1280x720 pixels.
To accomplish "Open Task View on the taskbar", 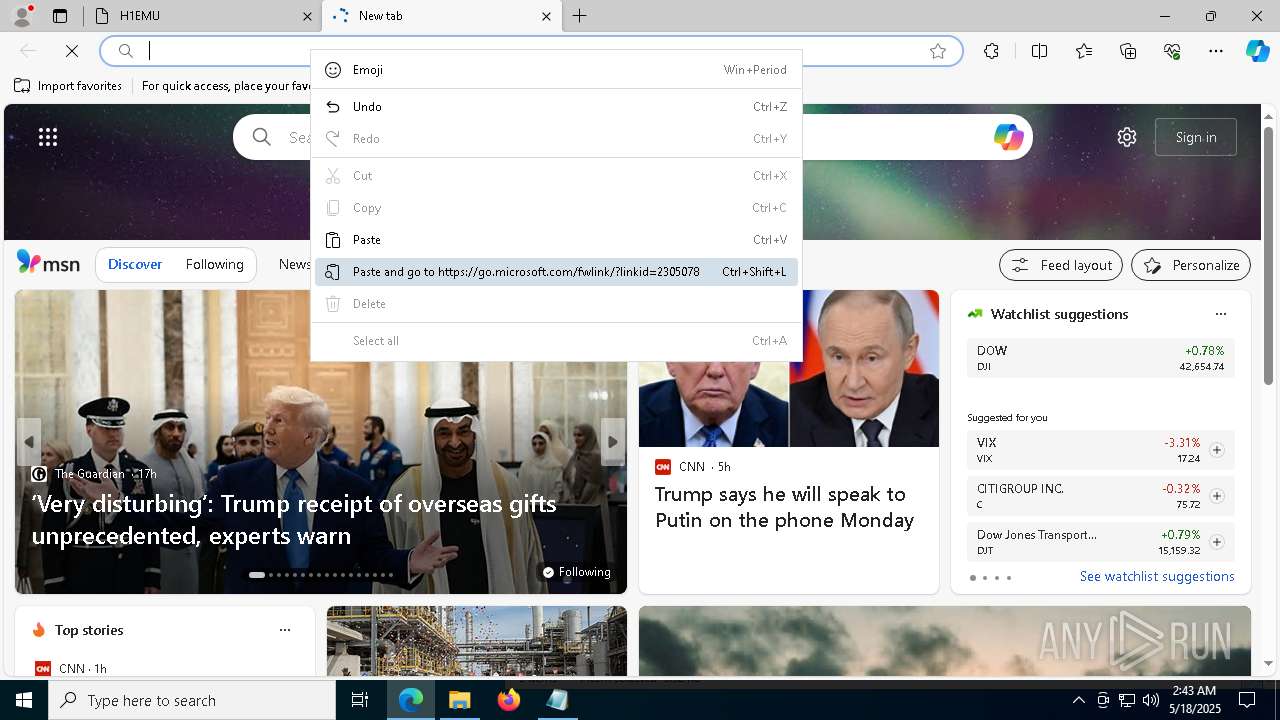I will point(360,700).
